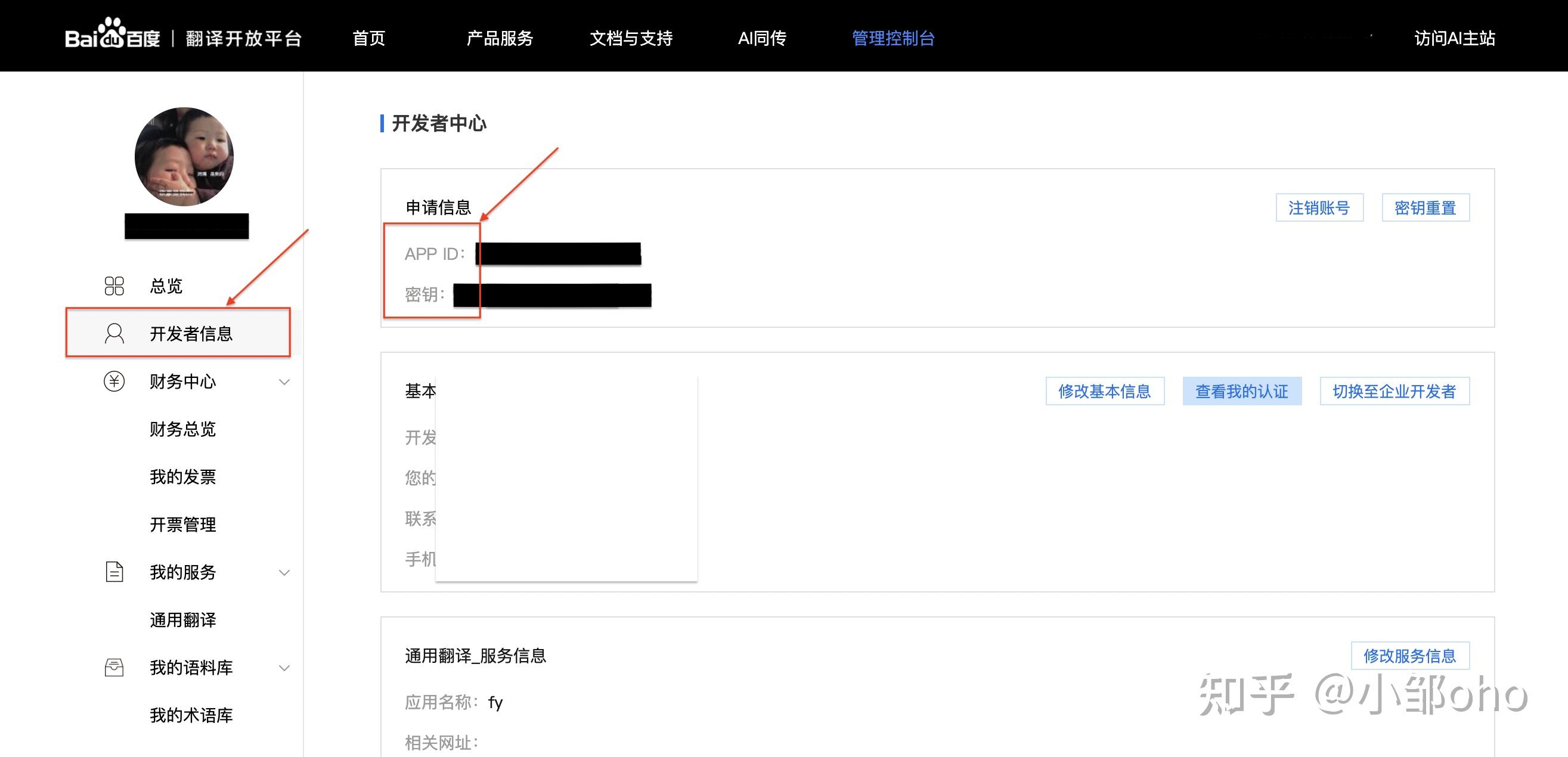Switch via 切换至企业开发者 button

(x=1394, y=391)
